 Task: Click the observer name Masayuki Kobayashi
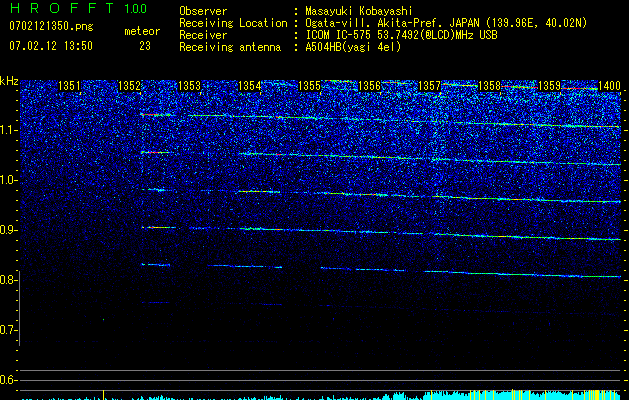pos(359,11)
